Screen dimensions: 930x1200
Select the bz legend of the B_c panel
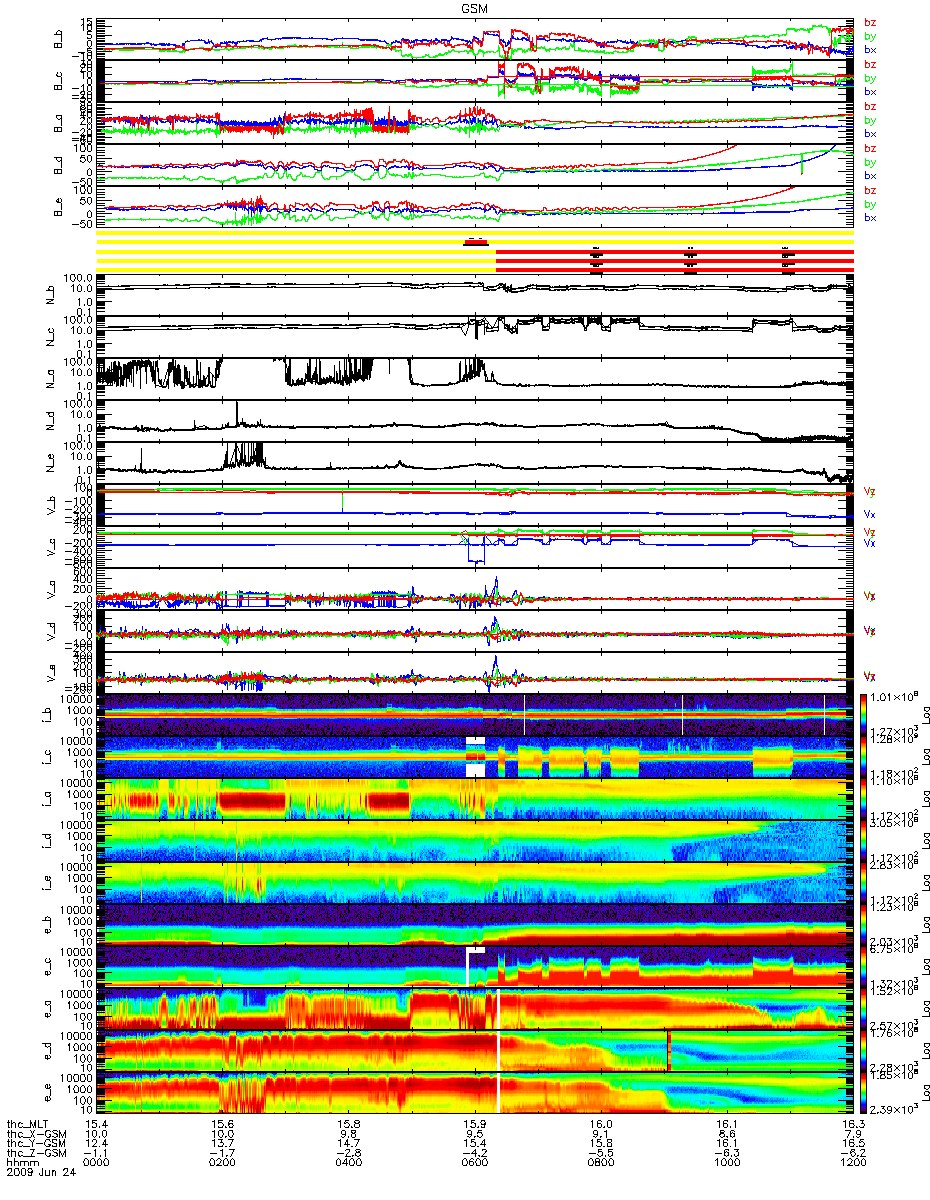click(x=870, y=65)
